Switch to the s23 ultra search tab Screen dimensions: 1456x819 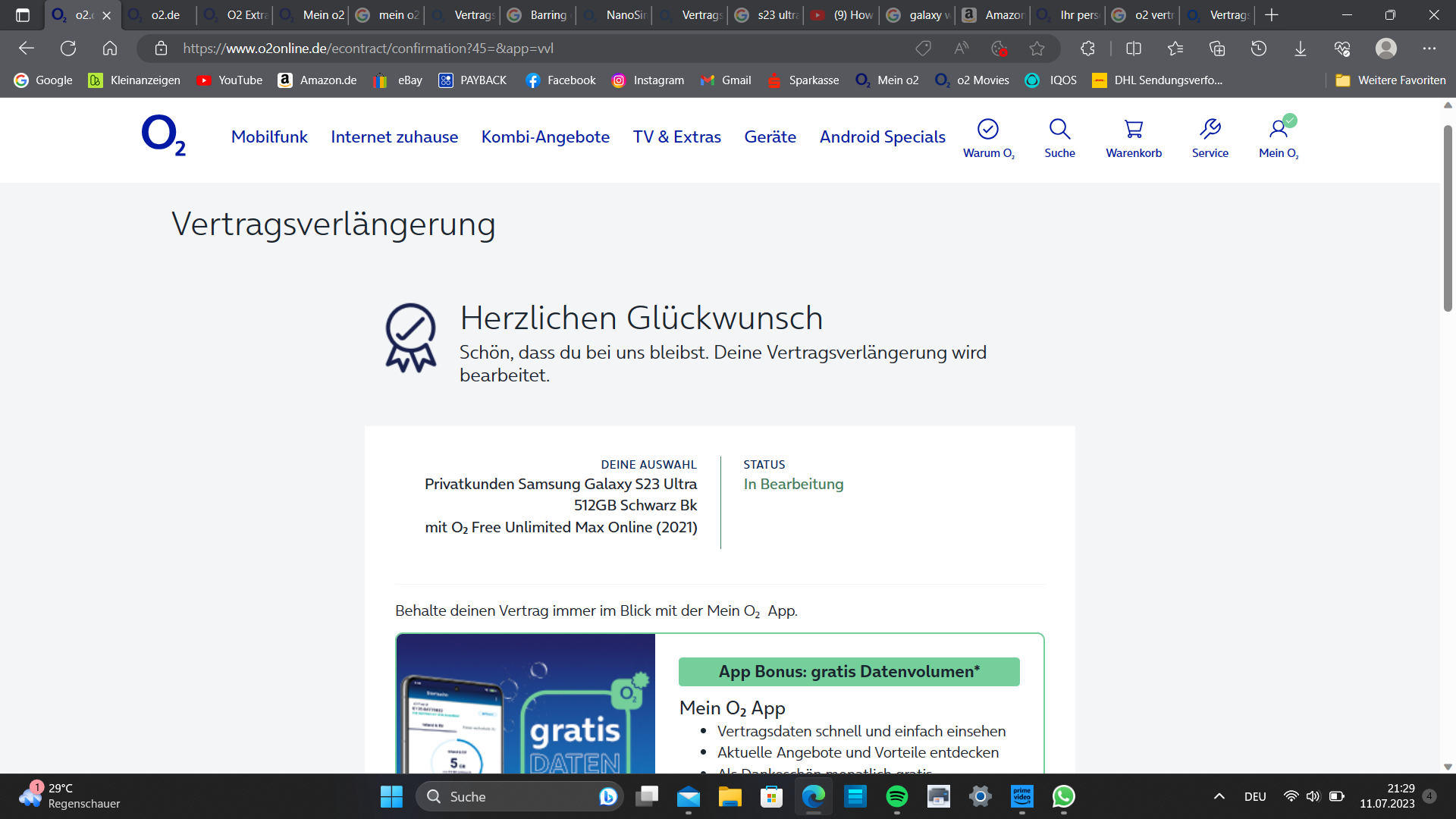click(x=766, y=15)
